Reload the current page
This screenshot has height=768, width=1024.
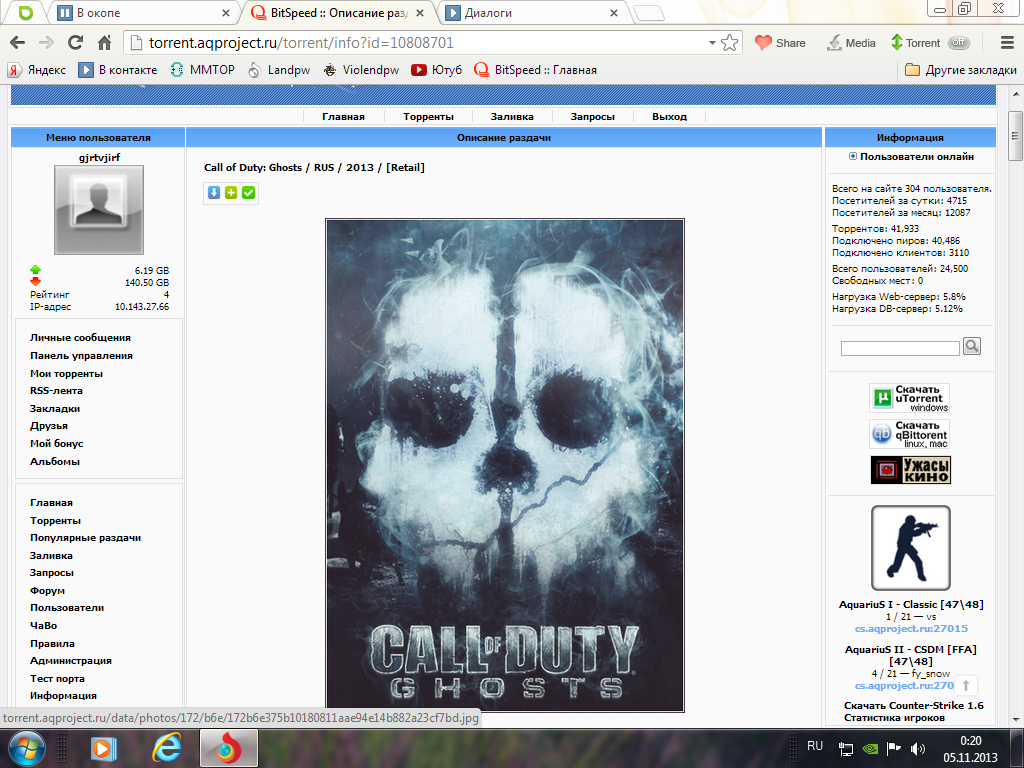(75, 42)
